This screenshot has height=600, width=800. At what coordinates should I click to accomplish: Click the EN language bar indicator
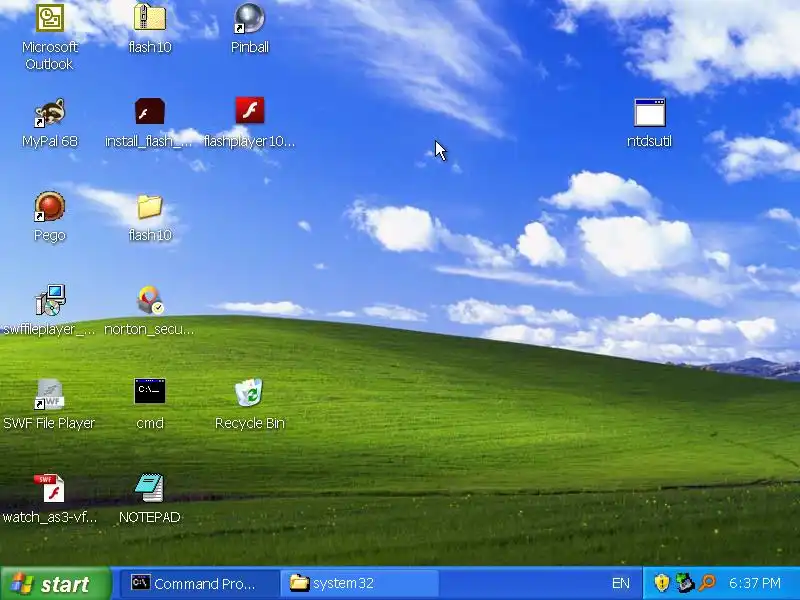coord(621,584)
